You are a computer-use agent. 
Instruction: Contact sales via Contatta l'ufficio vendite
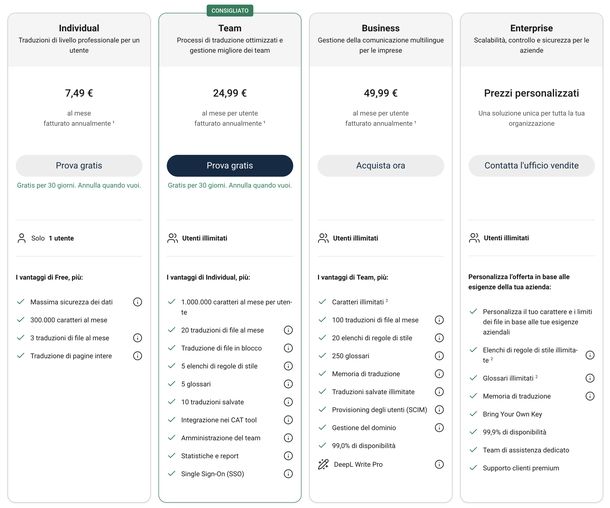[531, 165]
